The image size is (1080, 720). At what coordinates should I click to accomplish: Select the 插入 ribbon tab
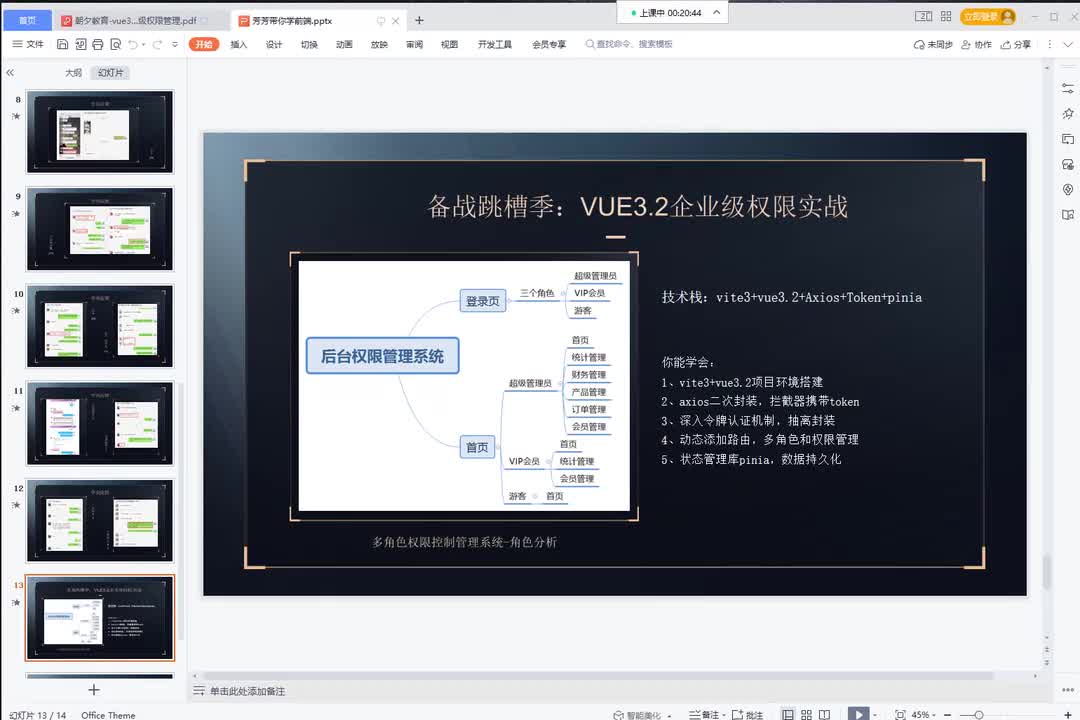[x=238, y=44]
